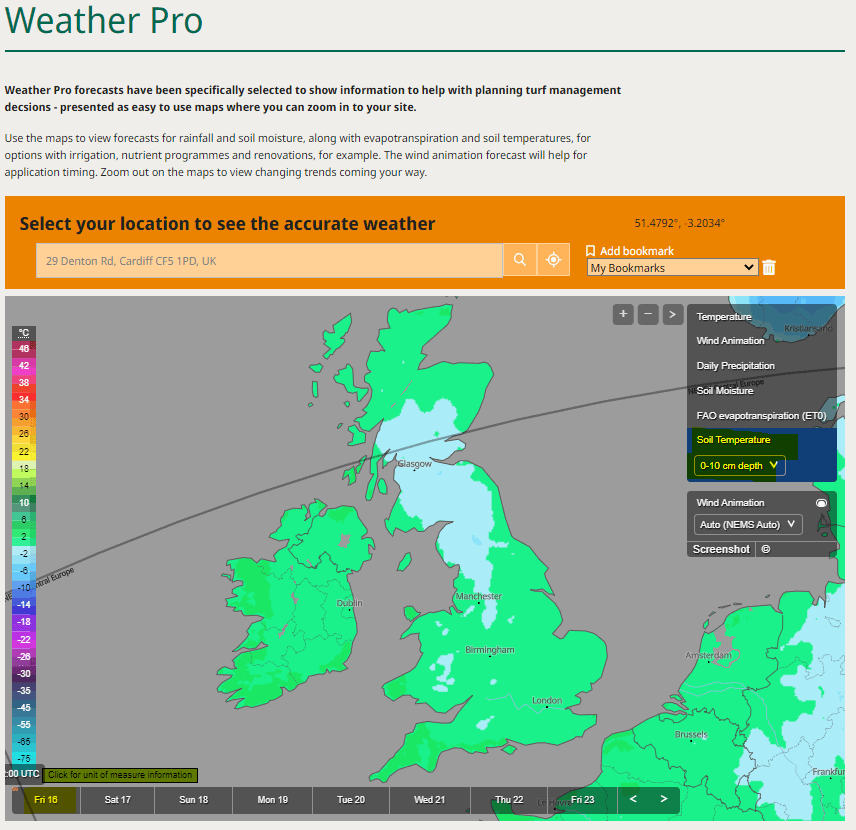Select the Daily Precipitation map layer

[x=736, y=366]
